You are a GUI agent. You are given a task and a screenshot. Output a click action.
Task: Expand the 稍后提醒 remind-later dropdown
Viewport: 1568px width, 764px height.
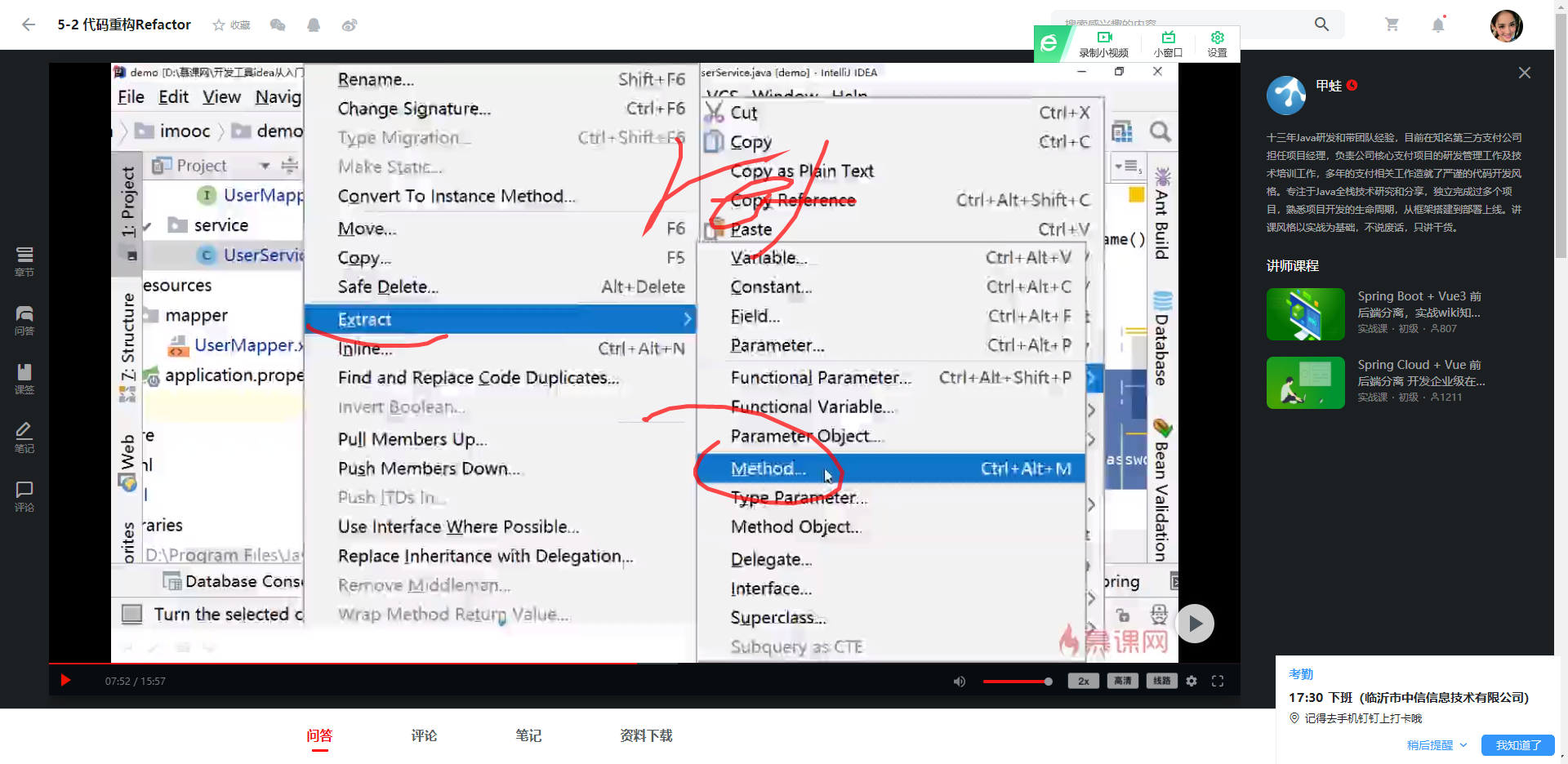[x=1437, y=745]
